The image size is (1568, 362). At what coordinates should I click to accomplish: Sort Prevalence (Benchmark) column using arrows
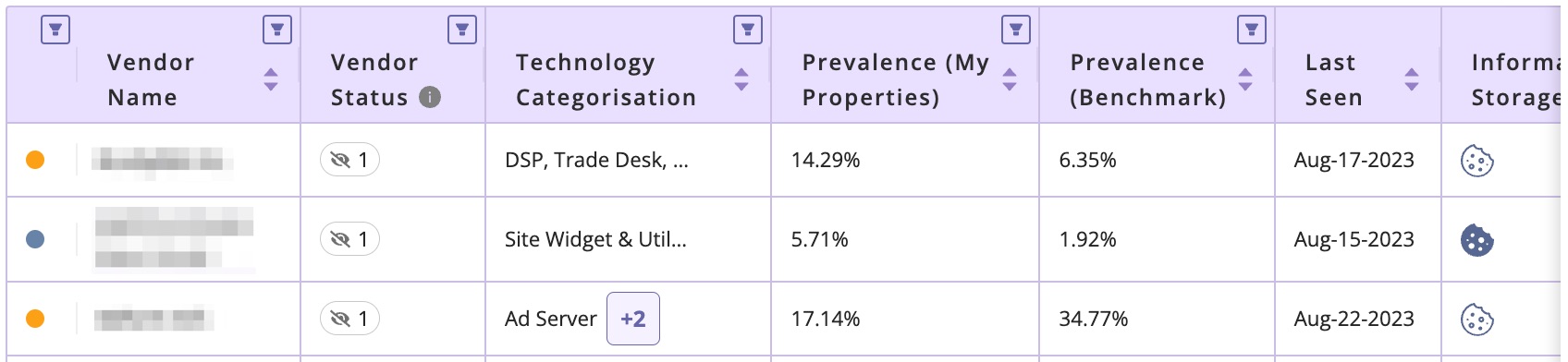[1245, 79]
